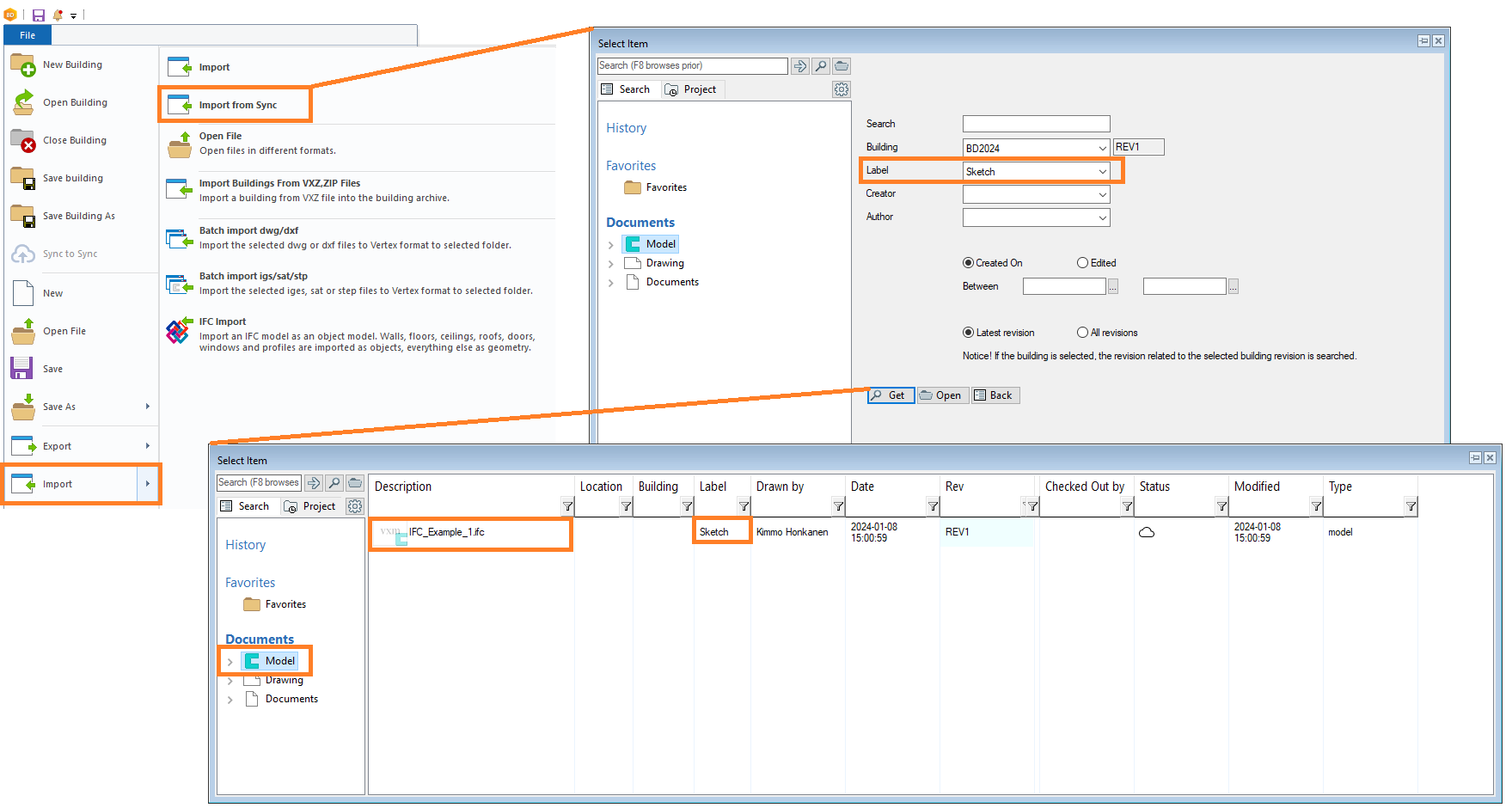Select the All revisions radio button
Image resolution: width=1512 pixels, height=808 pixels.
click(x=1082, y=333)
